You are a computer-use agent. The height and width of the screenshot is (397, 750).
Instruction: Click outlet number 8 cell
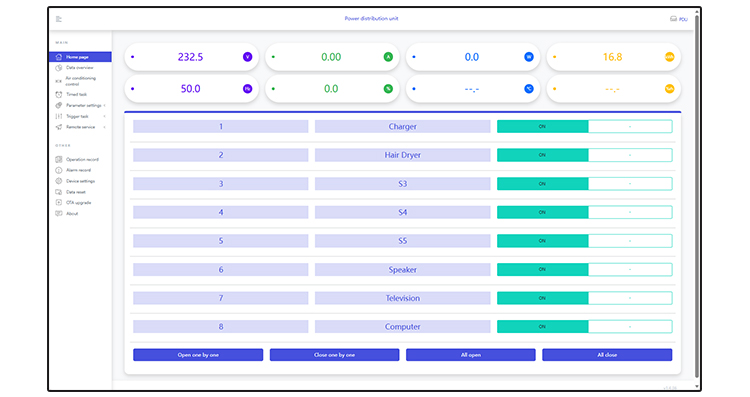point(221,327)
